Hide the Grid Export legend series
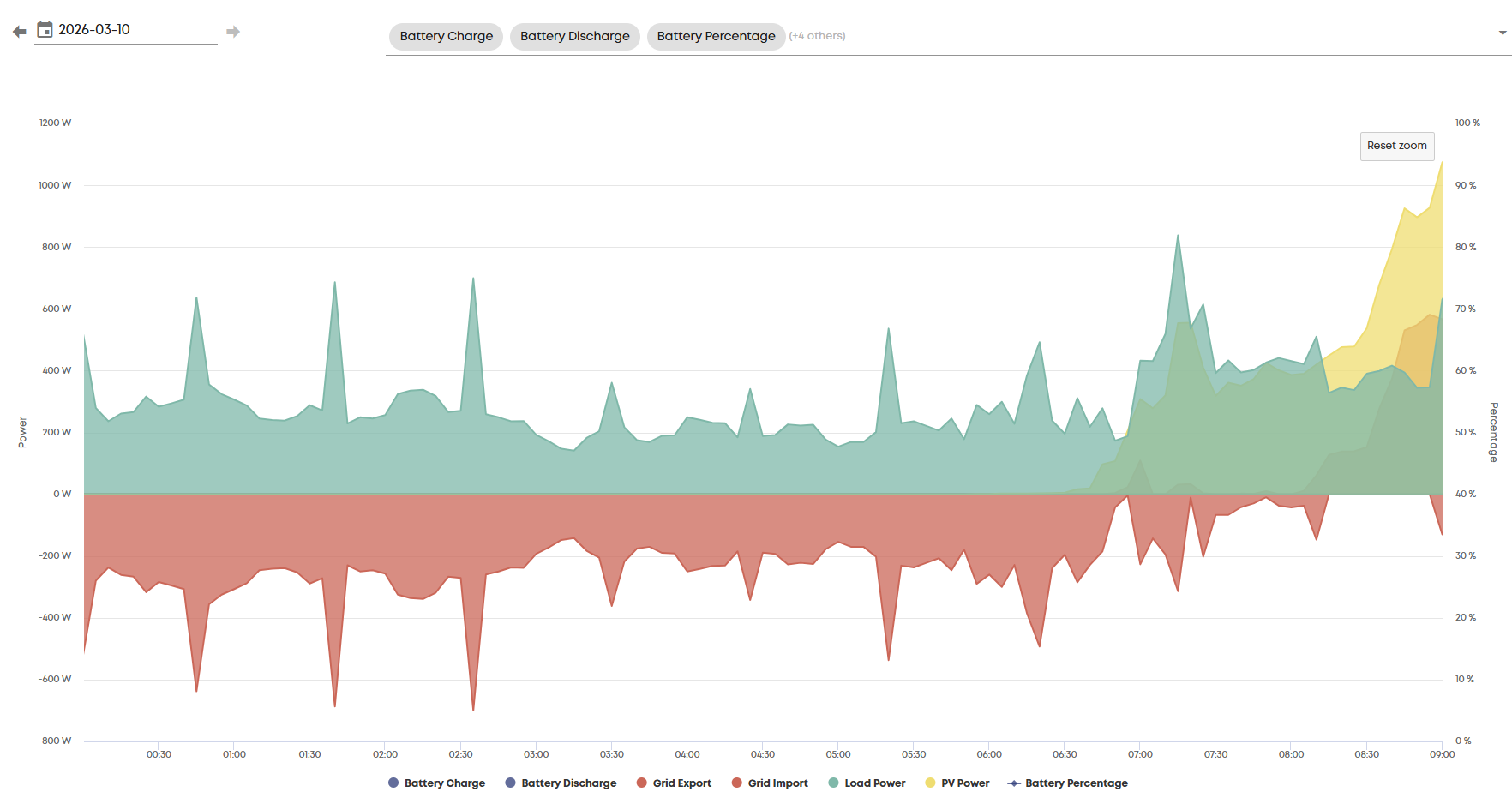Image resolution: width=1512 pixels, height=798 pixels. pos(681,783)
